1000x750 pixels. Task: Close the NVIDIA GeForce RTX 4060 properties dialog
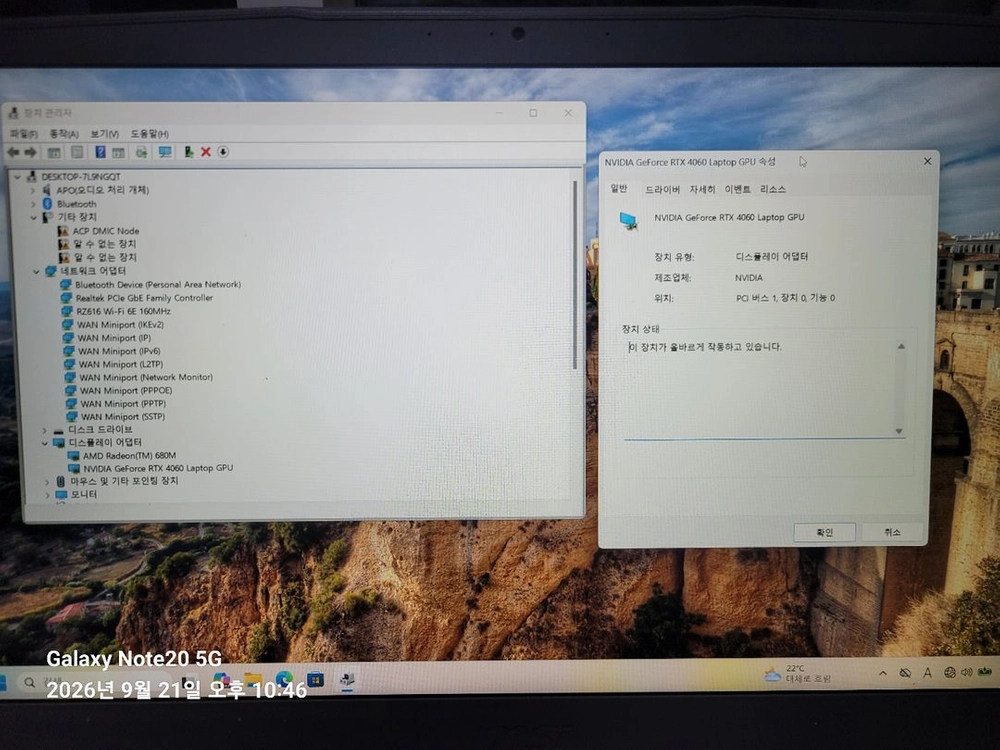pos(927,161)
